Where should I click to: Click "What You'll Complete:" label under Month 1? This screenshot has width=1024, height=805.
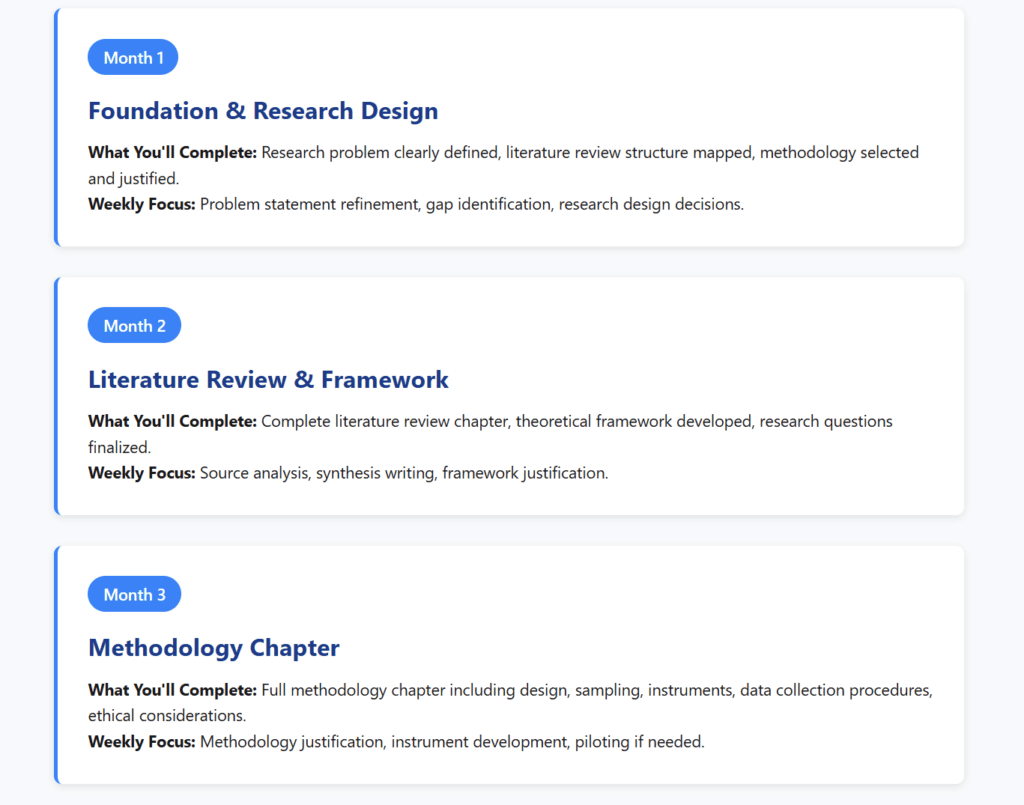[x=172, y=153]
